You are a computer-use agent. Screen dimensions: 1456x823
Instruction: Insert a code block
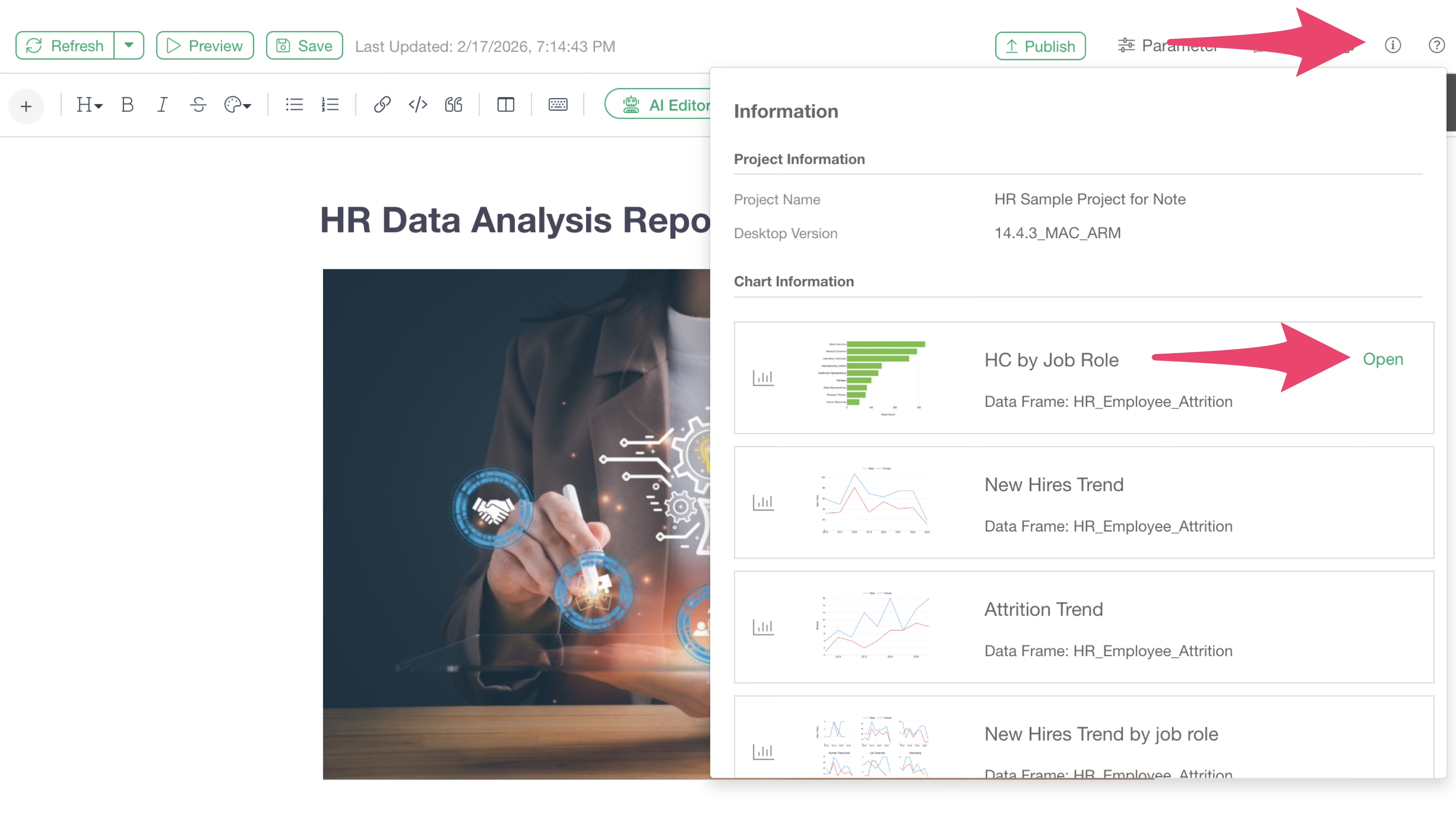(x=418, y=105)
